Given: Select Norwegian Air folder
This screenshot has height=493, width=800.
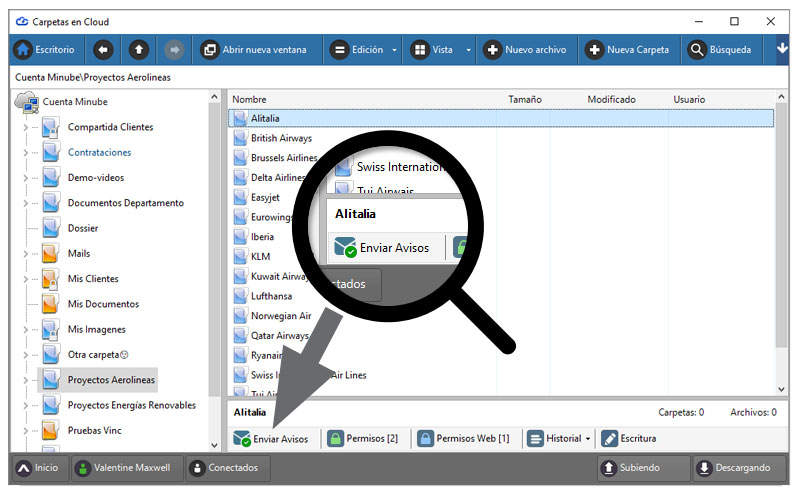Looking at the screenshot, I should (x=281, y=315).
